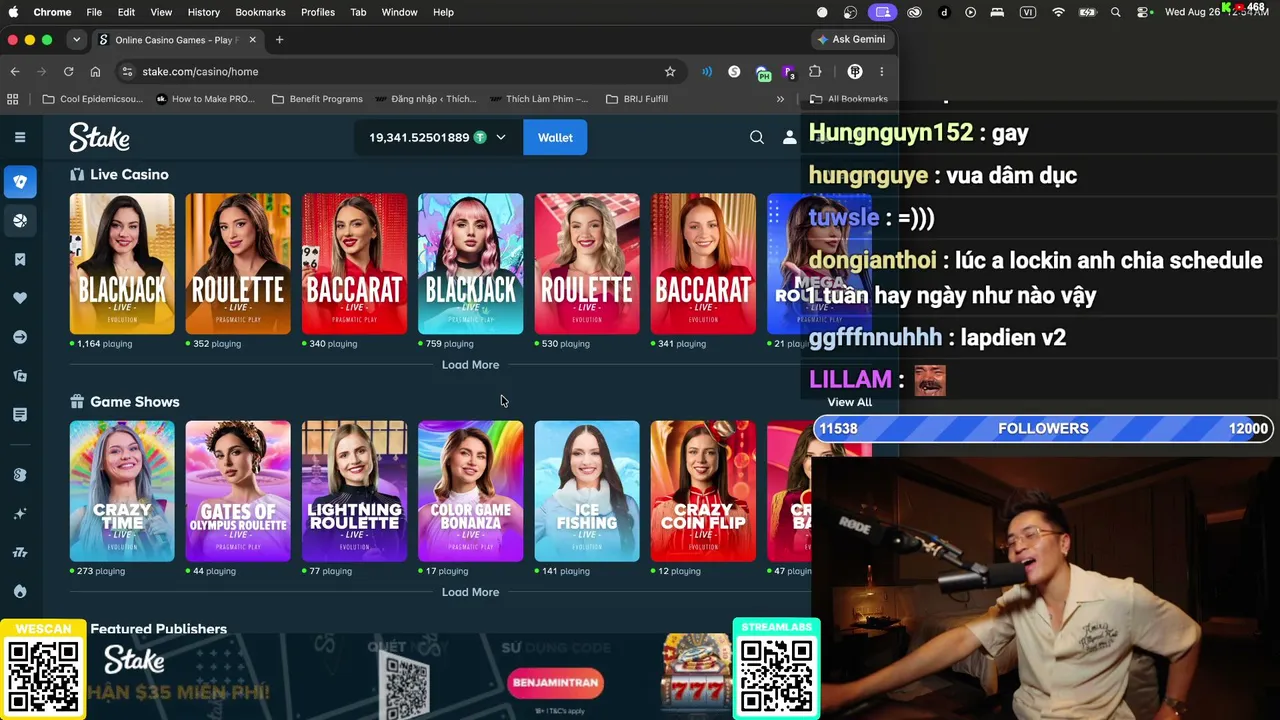Viewport: 1280px width, 720px height.
Task: Open Gates of Olympus Roulette game
Action: coord(238,491)
